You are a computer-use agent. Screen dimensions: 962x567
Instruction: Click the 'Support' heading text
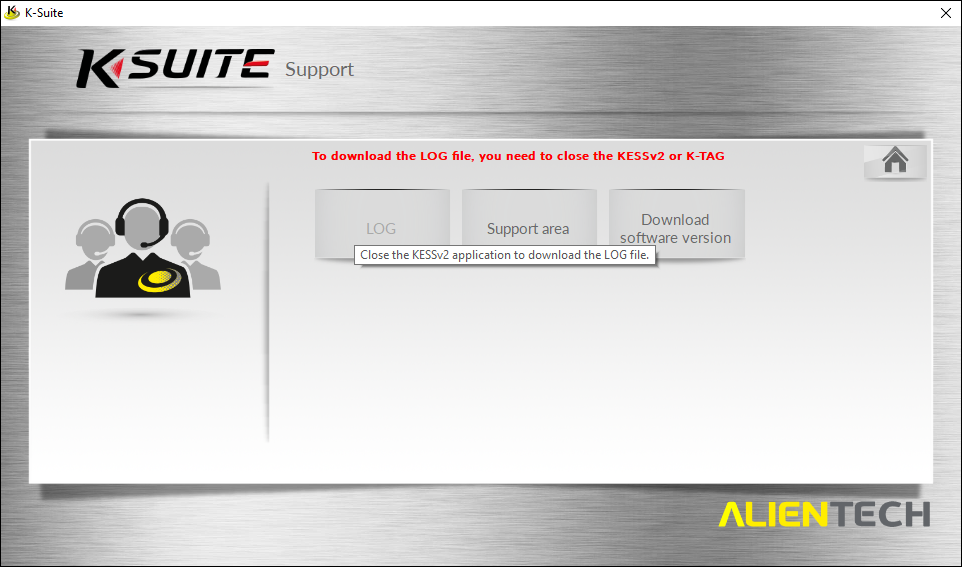319,70
